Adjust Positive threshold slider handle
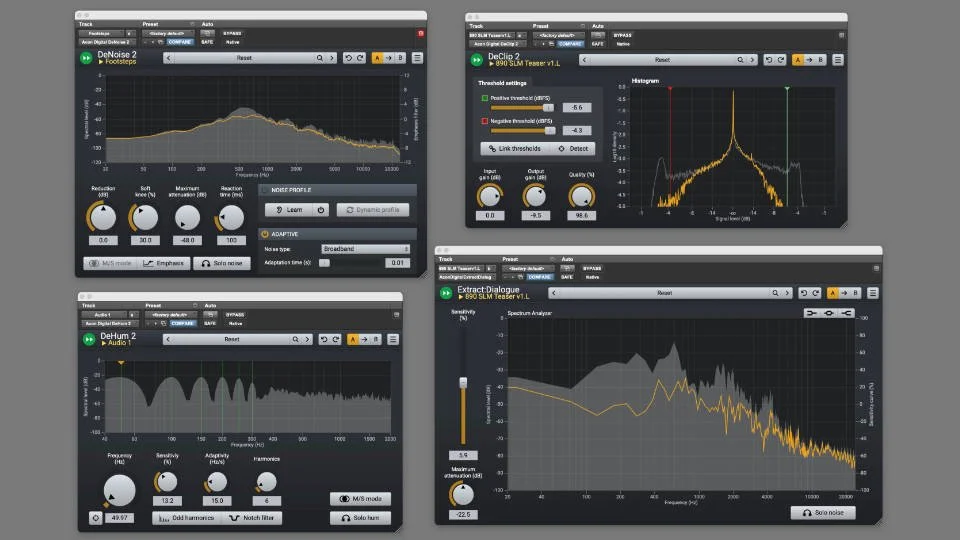Screen dimensions: 960x540 (x=548, y=108)
